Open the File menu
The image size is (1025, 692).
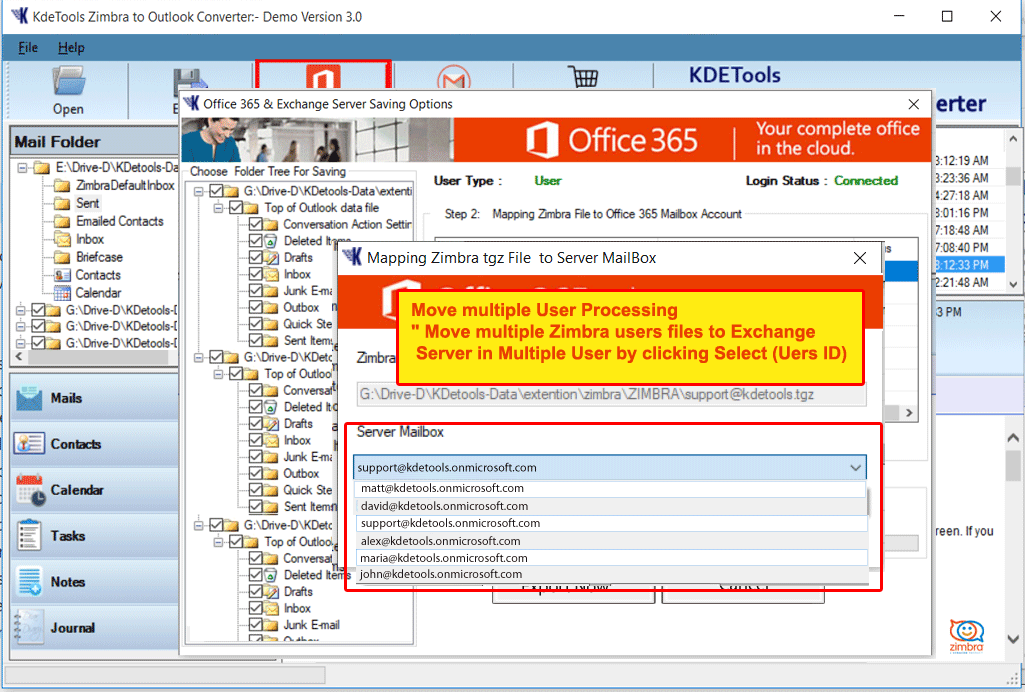pos(28,47)
